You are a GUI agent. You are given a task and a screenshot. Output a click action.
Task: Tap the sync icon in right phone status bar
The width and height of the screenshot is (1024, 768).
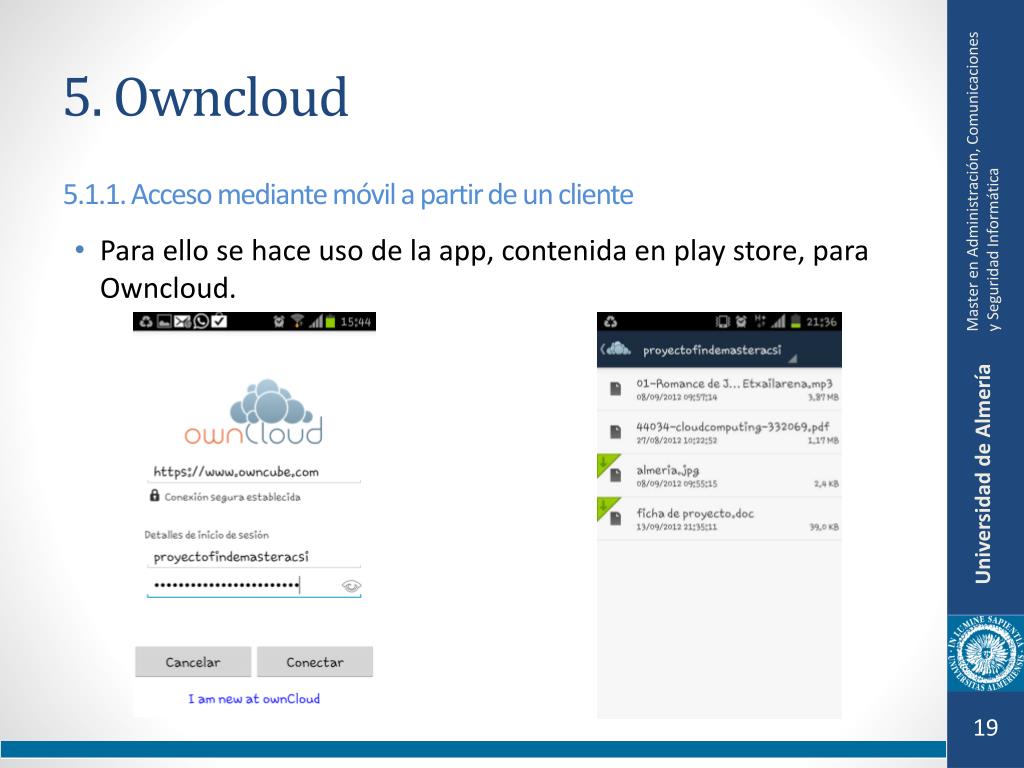click(x=611, y=321)
